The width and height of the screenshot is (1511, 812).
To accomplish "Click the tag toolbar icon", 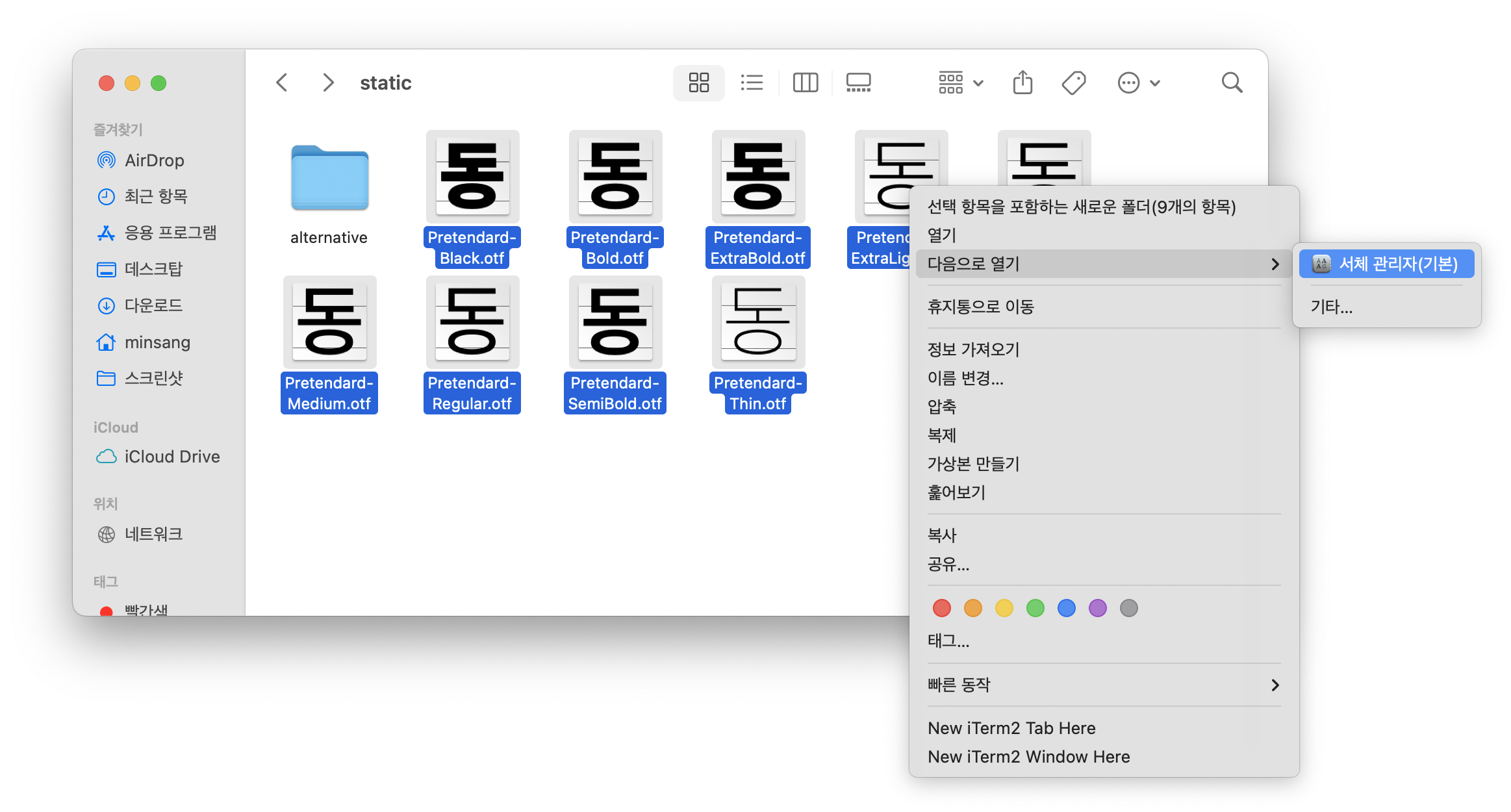I will tap(1074, 82).
